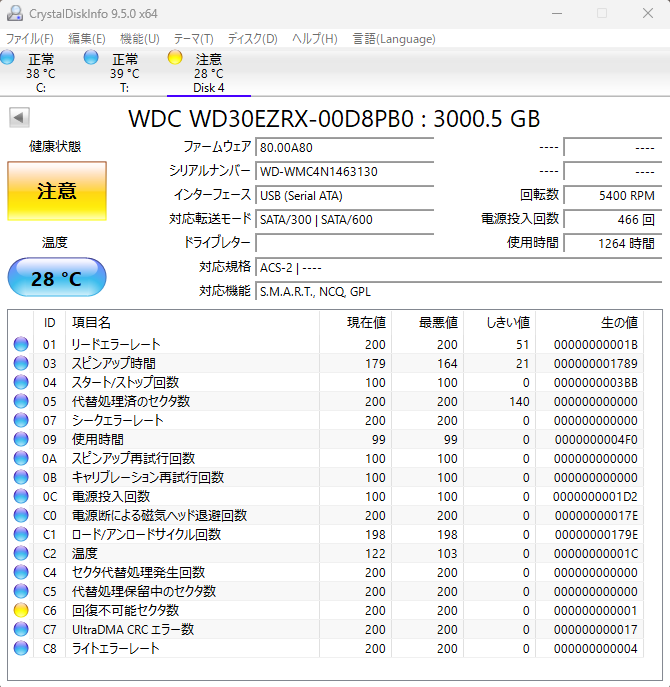Screen dimensions: 670x687
Task: Click the シリアルナンバー value field
Action: pyautogui.click(x=344, y=171)
